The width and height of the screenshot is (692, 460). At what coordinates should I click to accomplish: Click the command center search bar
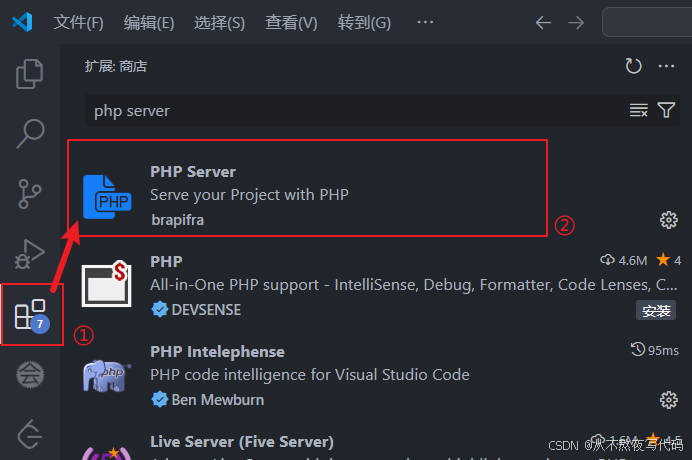pos(647,22)
